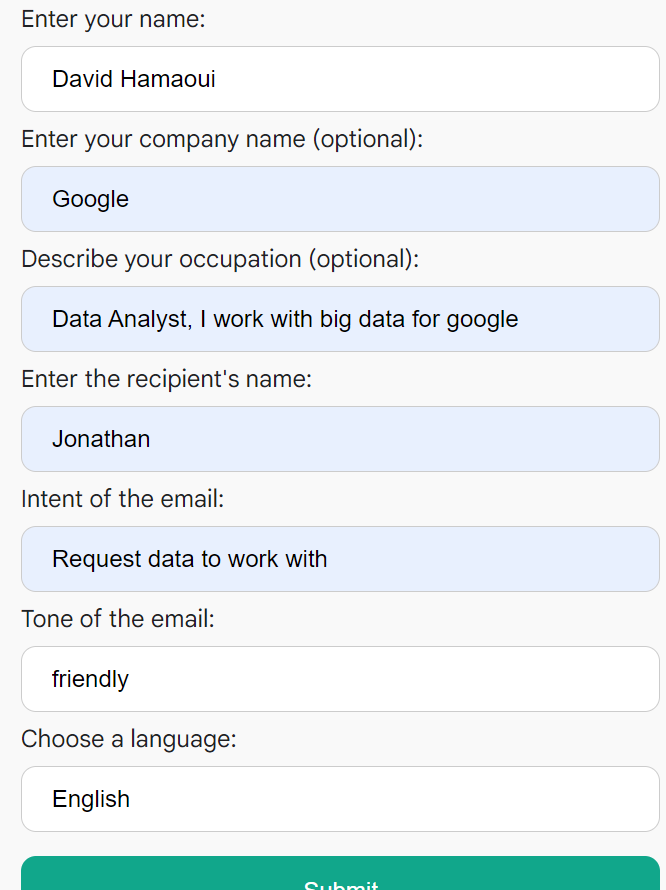The width and height of the screenshot is (666, 890).
Task: Click the 'Describe your occupation (optional):' label
Action: click(220, 259)
